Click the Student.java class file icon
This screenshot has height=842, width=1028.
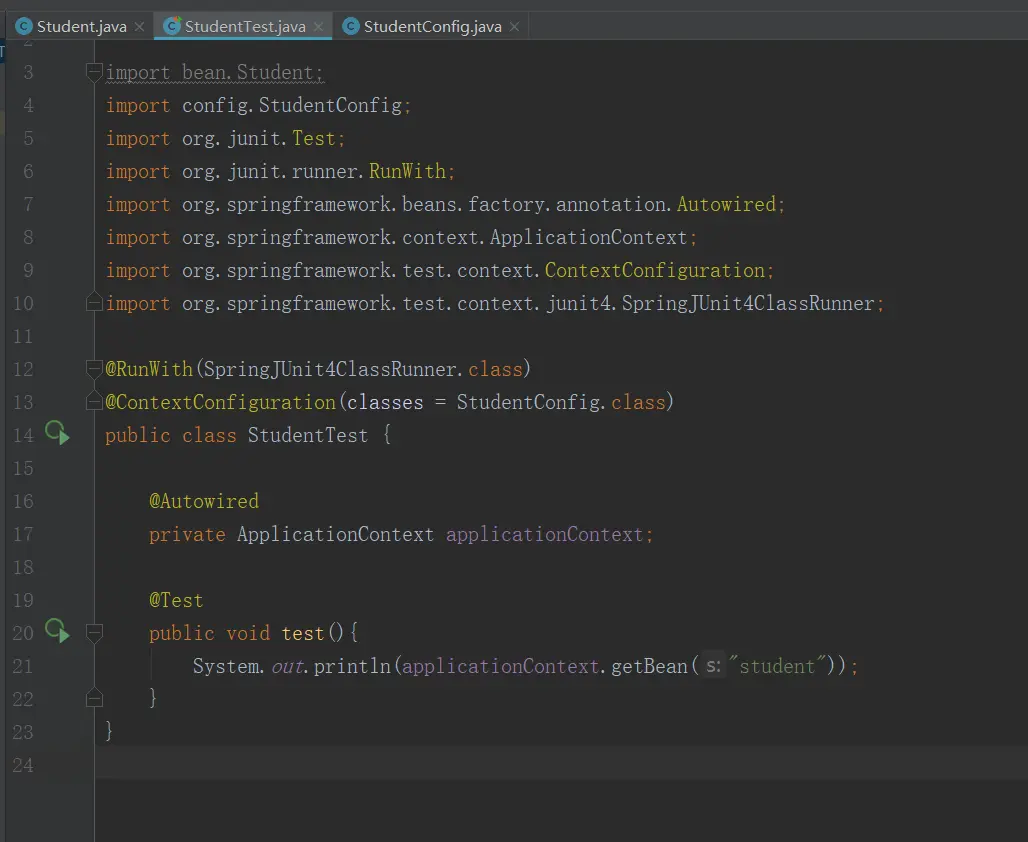[x=24, y=26]
